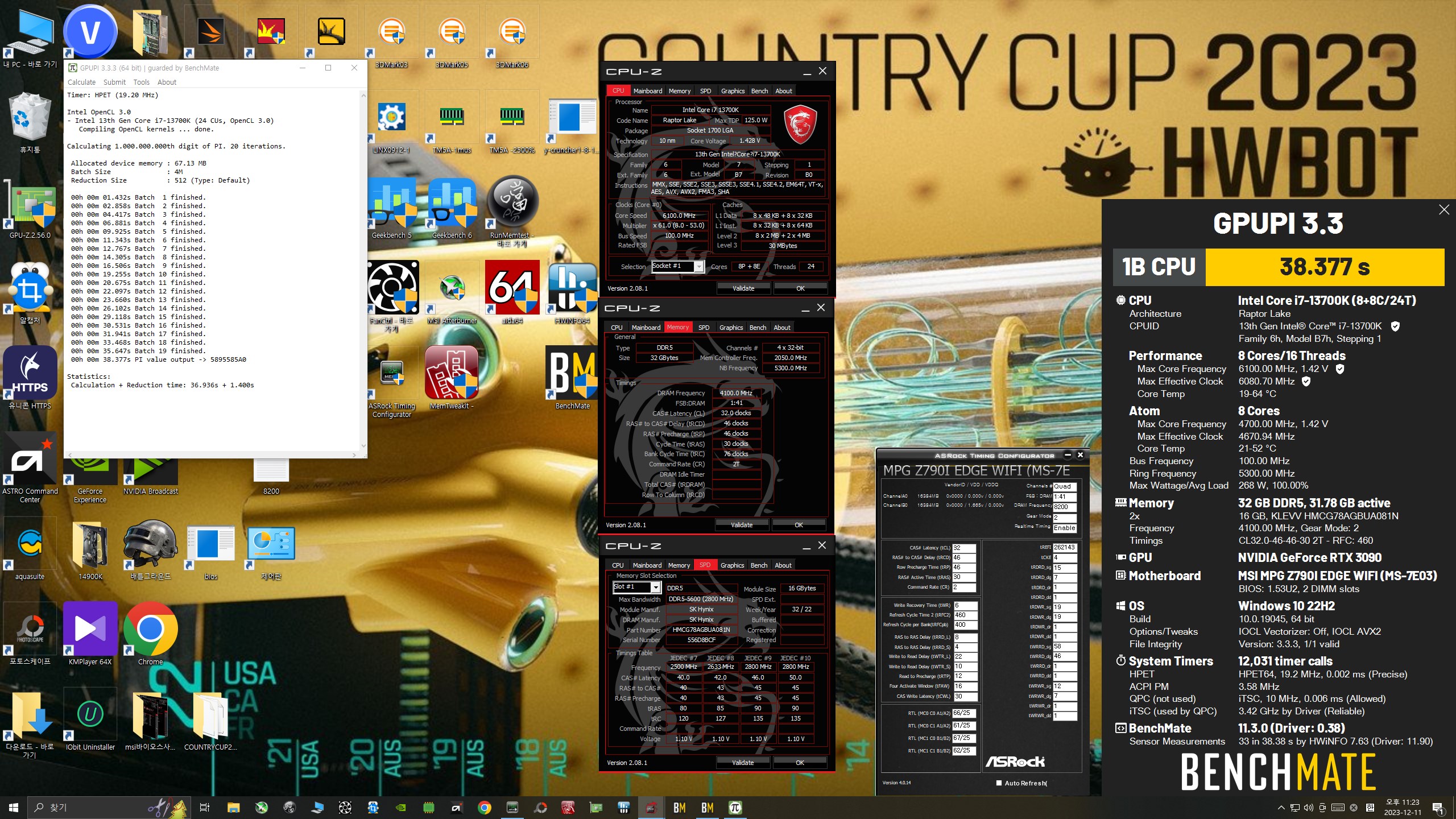Screen dimensions: 1456x819
Task: Click the CAS# Latency (tCL) field in ASRock
Action: pyautogui.click(x=965, y=548)
